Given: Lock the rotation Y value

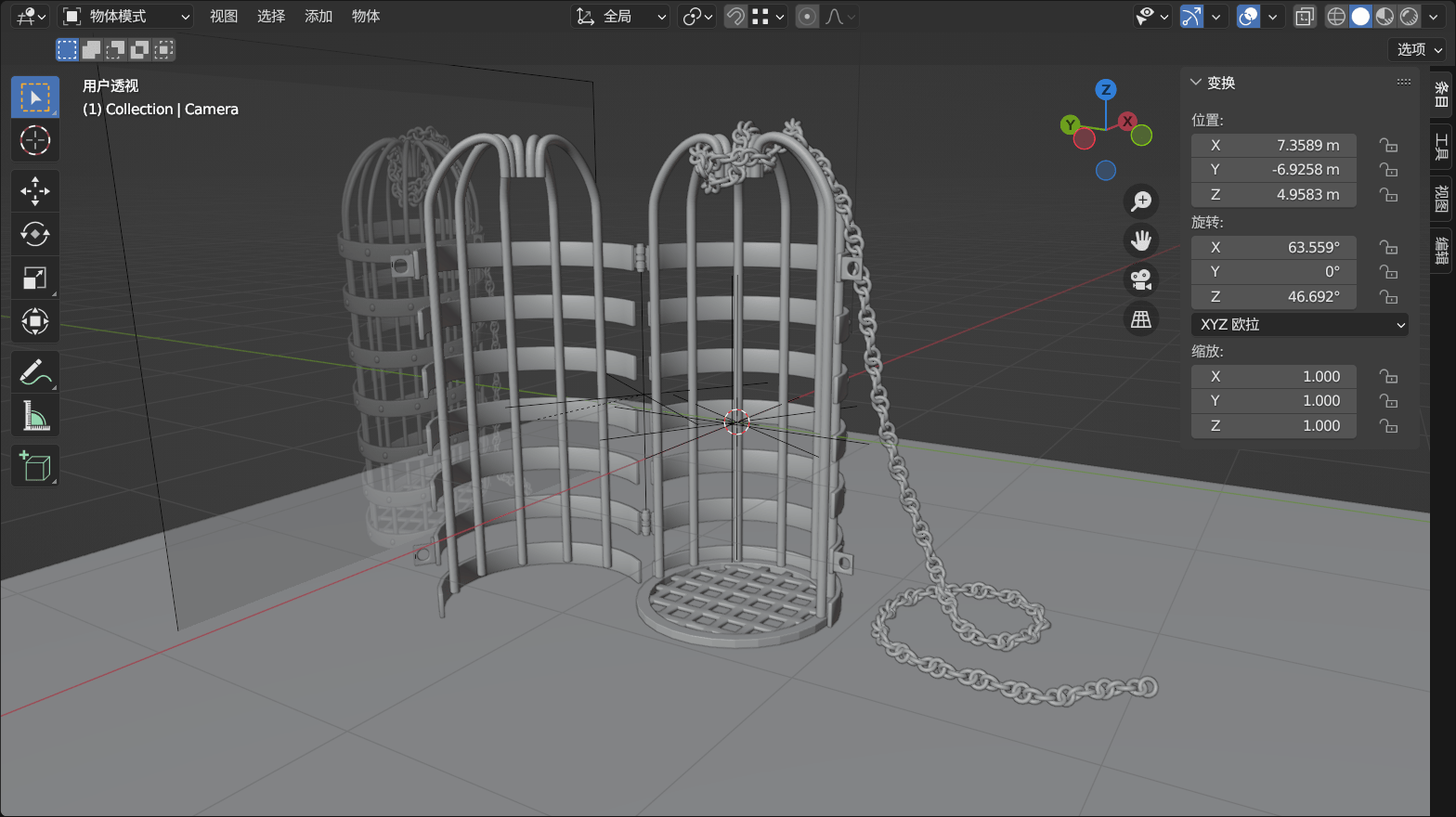Looking at the screenshot, I should click(x=1388, y=272).
